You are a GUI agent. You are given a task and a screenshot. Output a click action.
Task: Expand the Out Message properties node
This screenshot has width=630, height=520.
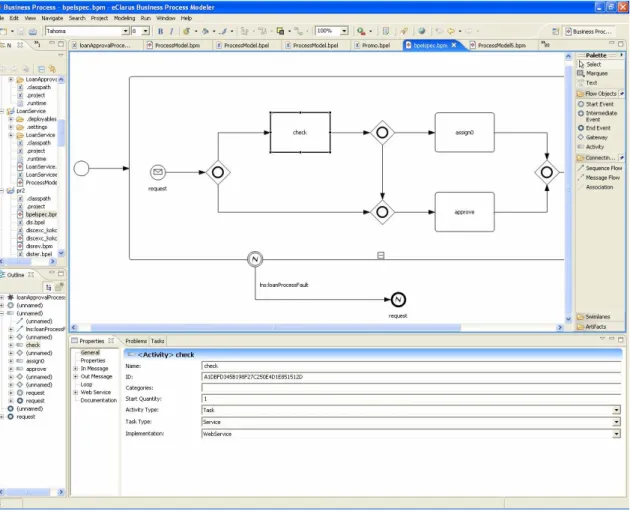(x=76, y=377)
